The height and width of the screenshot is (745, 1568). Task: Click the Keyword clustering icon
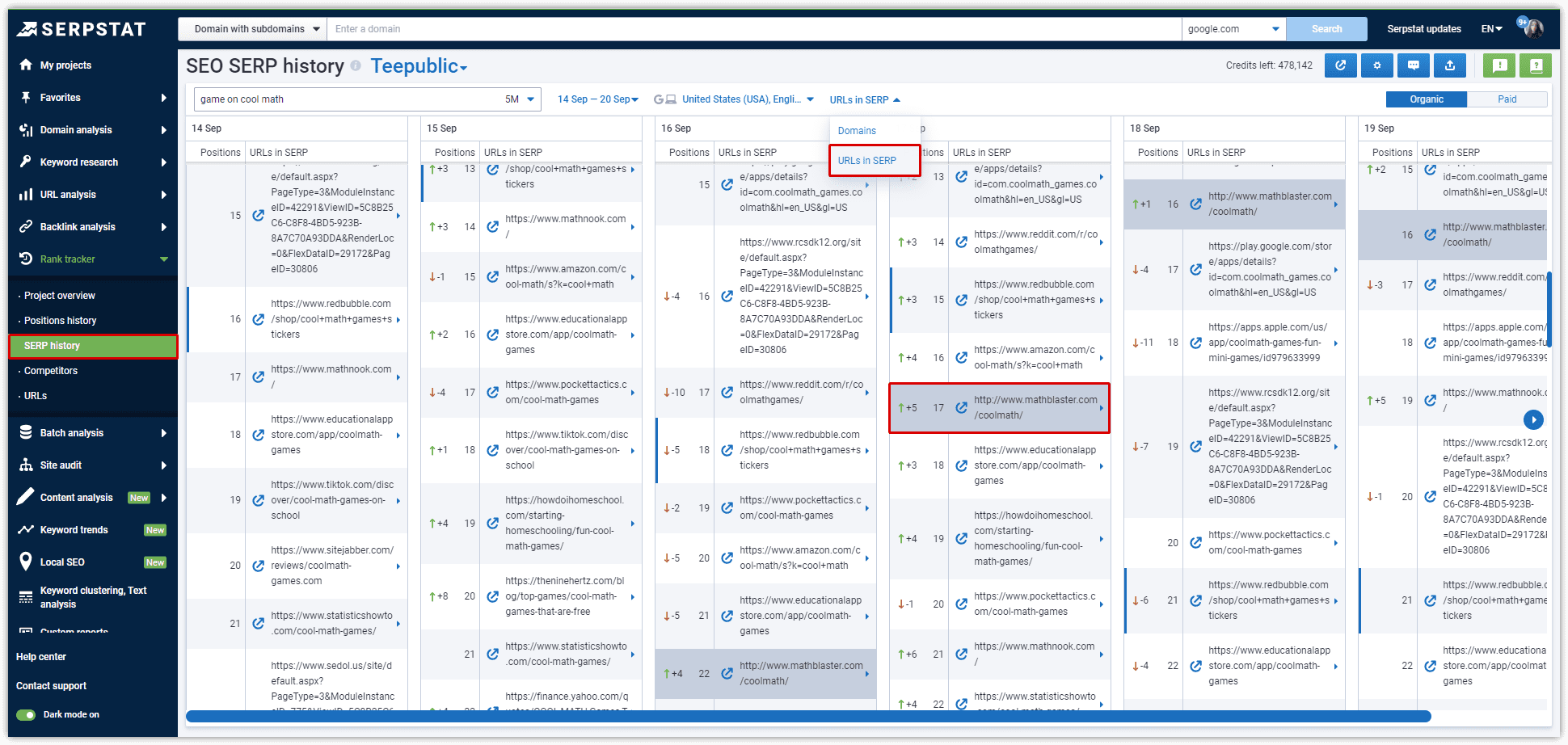pyautogui.click(x=26, y=597)
